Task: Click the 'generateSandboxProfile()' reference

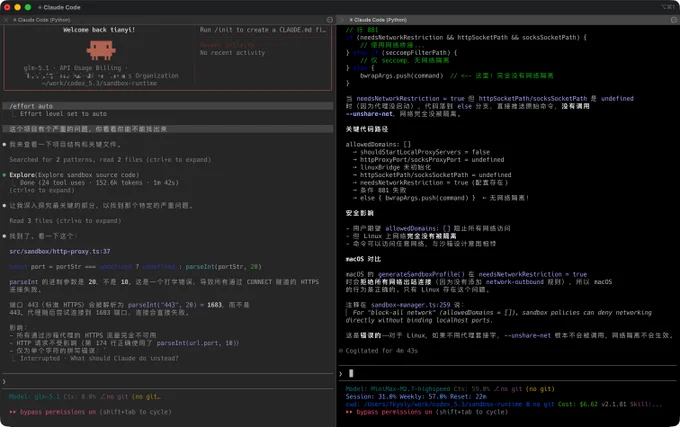Action: pyautogui.click(x=421, y=274)
